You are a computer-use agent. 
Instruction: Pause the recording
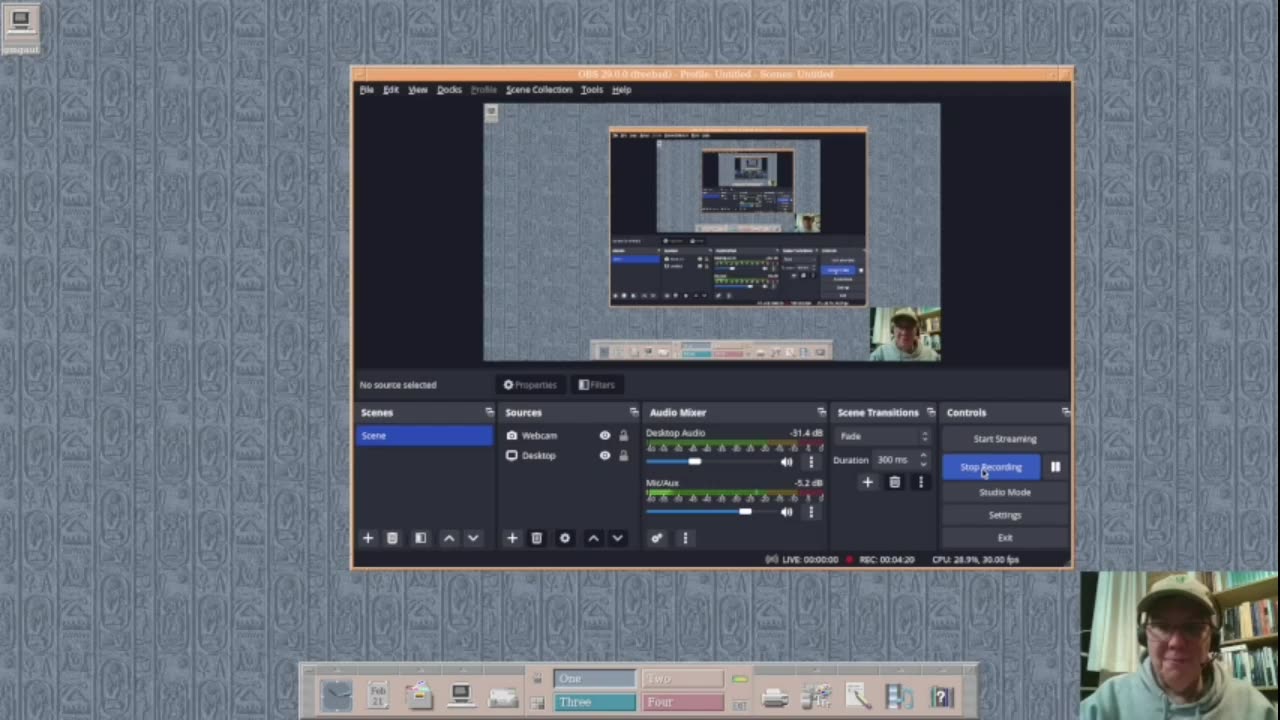point(1055,467)
